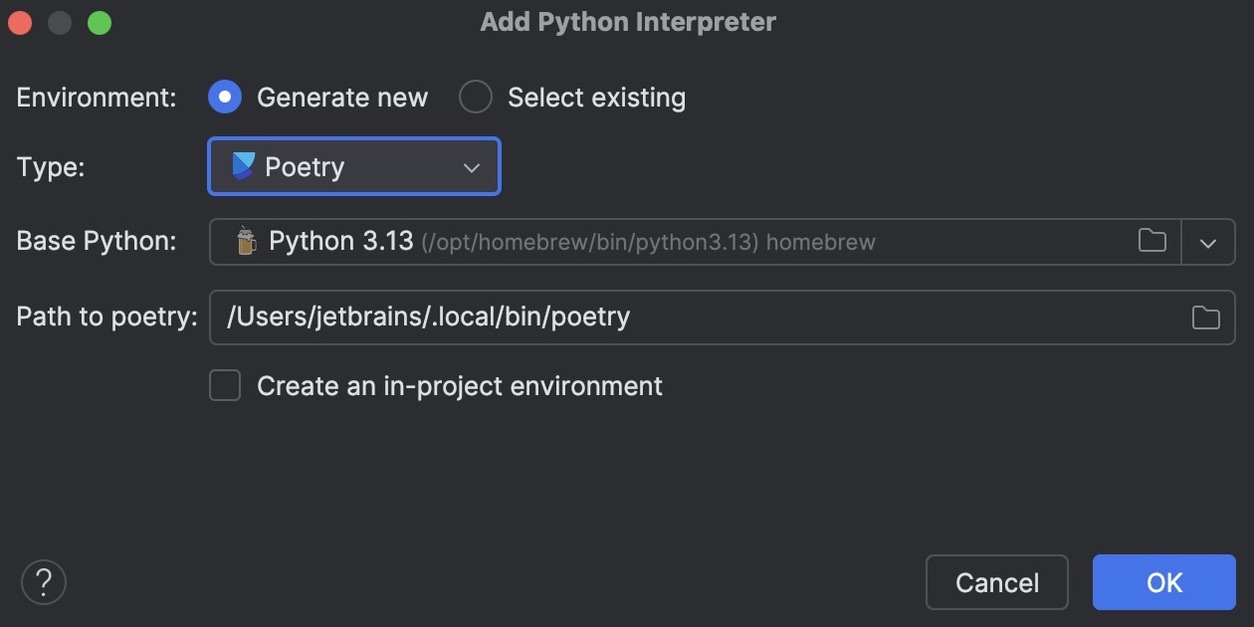Screen dimensions: 1254x627
Task: Switch to "Select existing" environment
Action: pyautogui.click(x=475, y=96)
